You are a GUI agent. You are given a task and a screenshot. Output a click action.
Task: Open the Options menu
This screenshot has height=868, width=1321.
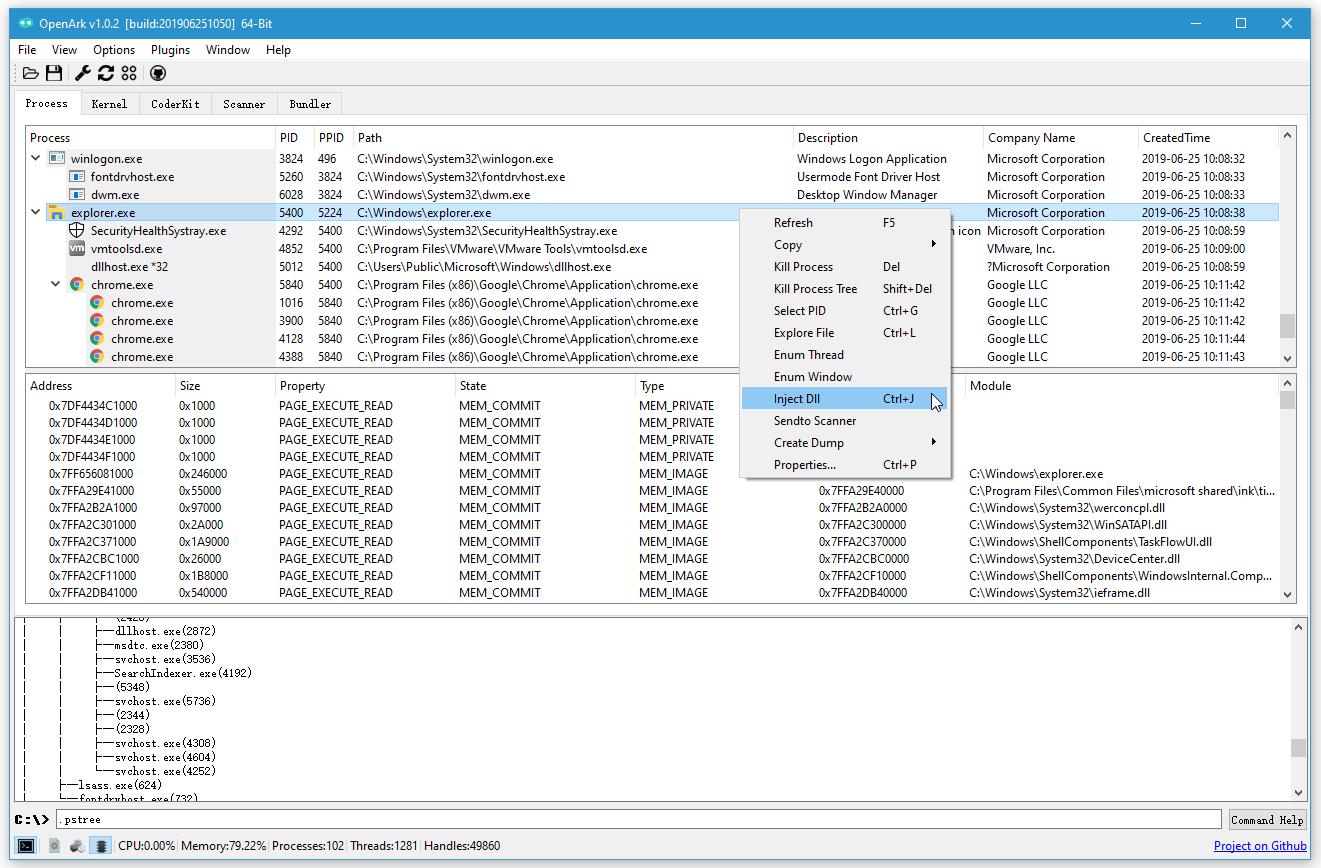[114, 49]
